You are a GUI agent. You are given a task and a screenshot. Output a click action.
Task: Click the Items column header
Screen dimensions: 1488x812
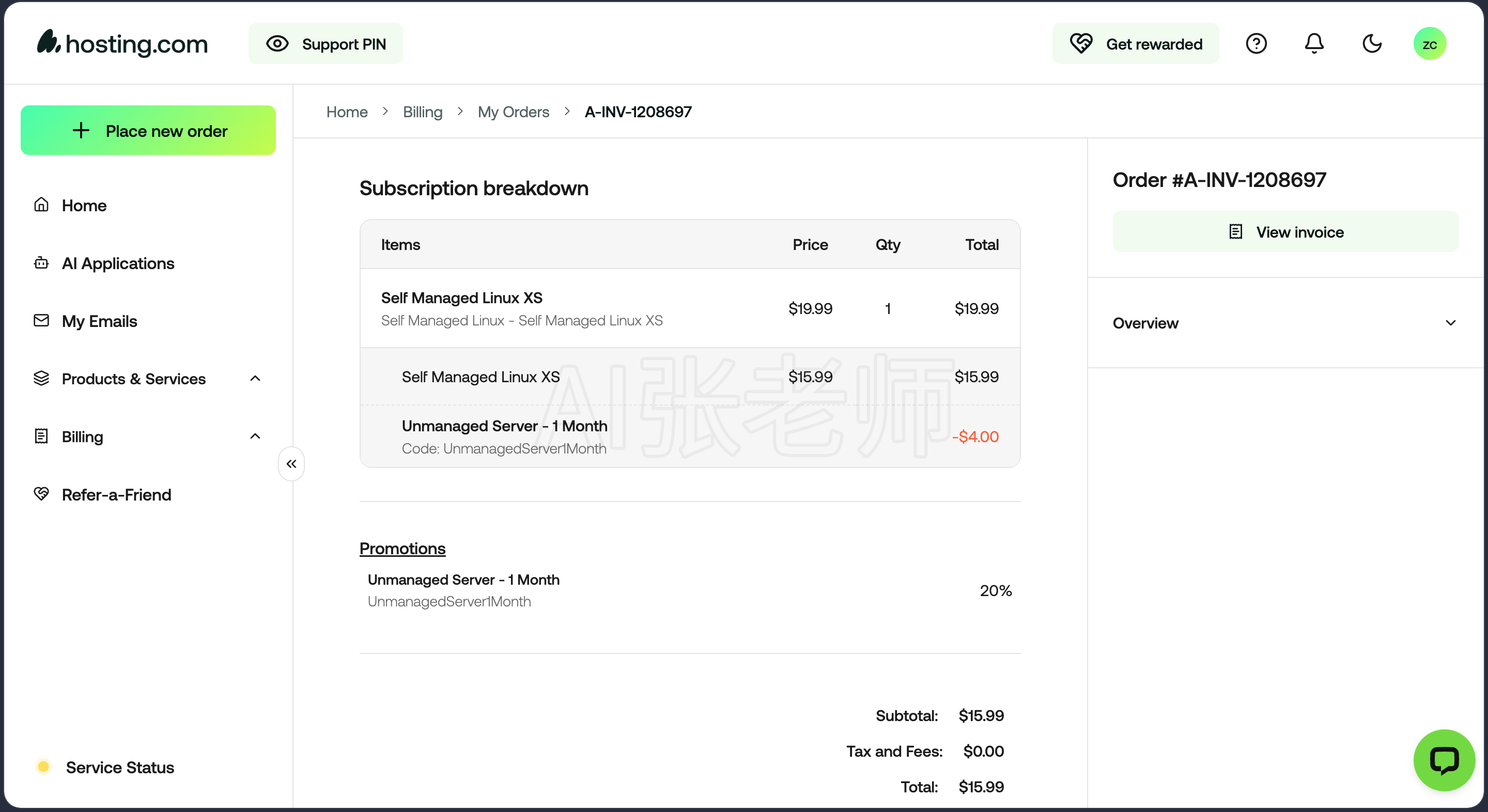pos(400,244)
